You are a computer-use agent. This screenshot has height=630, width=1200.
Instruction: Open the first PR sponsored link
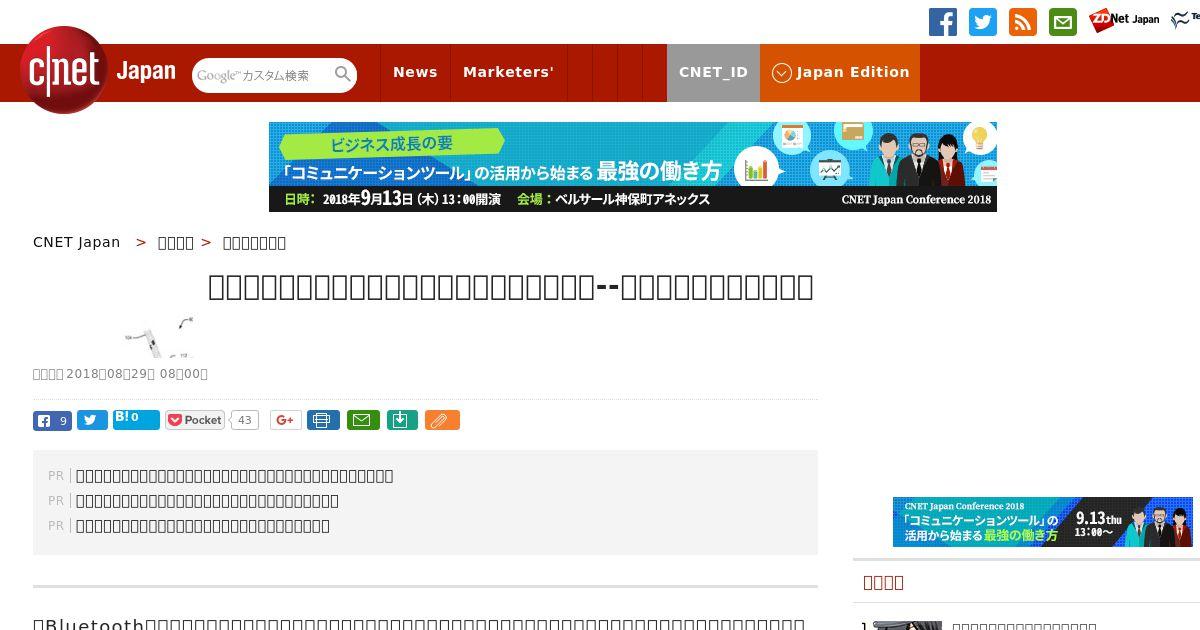coord(234,476)
